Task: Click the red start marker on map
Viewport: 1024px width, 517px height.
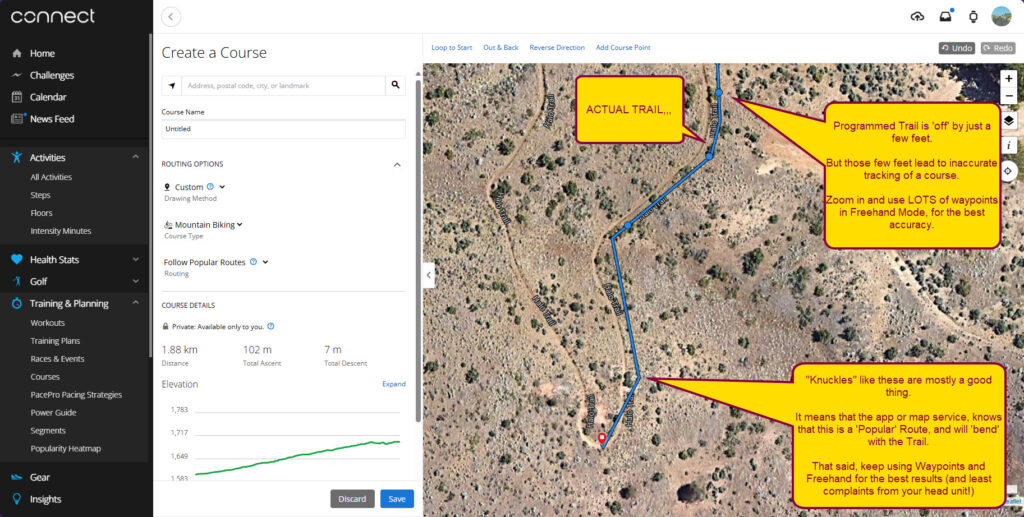Action: pos(602,439)
